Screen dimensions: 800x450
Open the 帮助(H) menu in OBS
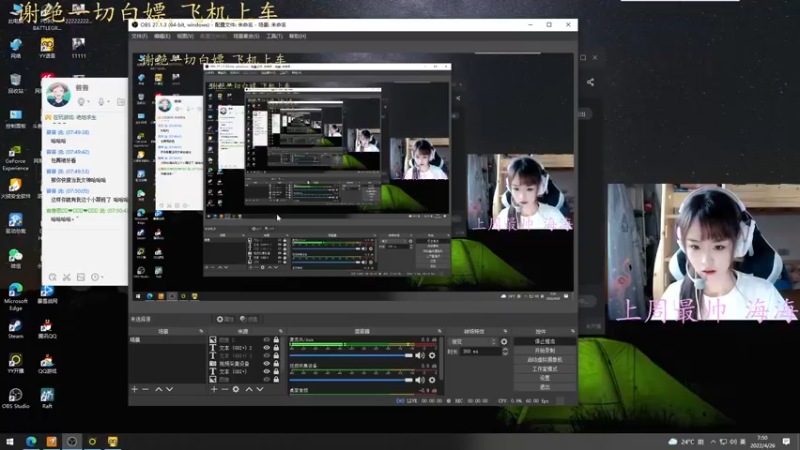(x=297, y=36)
